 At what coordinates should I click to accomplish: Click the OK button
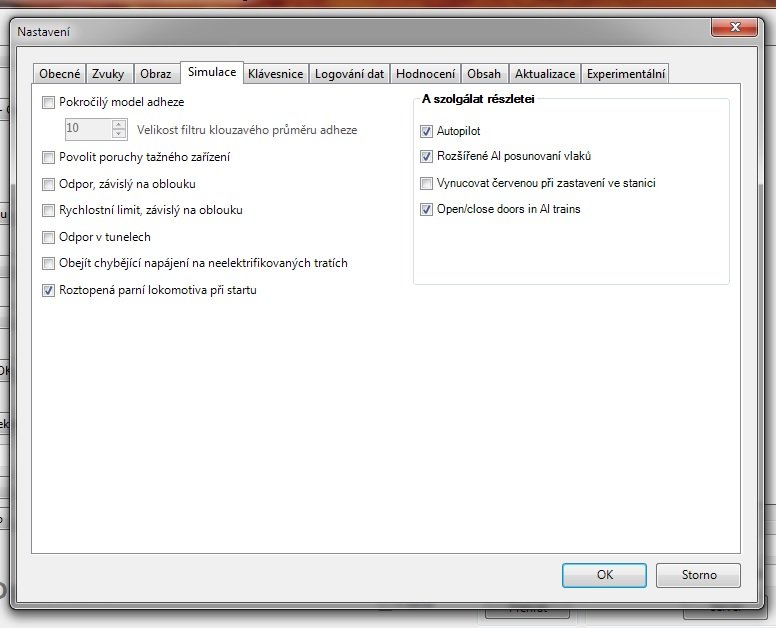tap(604, 575)
